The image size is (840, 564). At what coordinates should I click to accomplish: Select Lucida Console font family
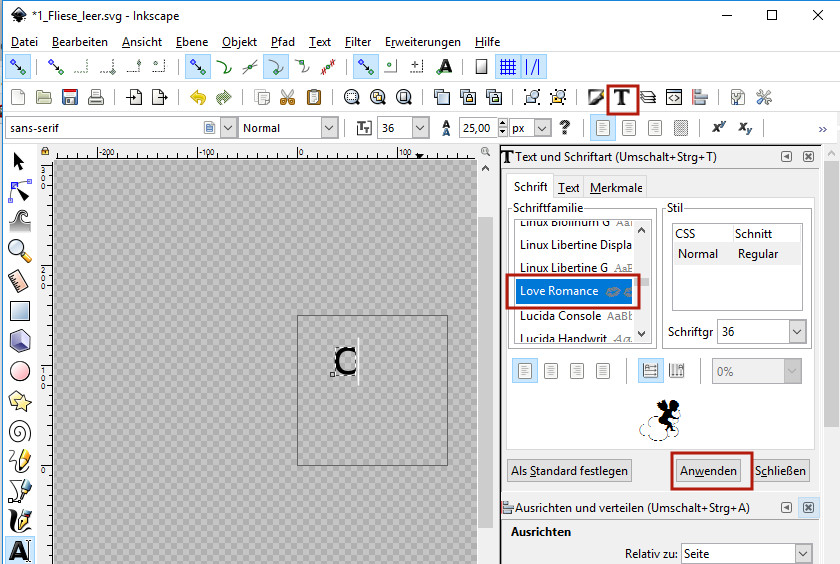(574, 316)
